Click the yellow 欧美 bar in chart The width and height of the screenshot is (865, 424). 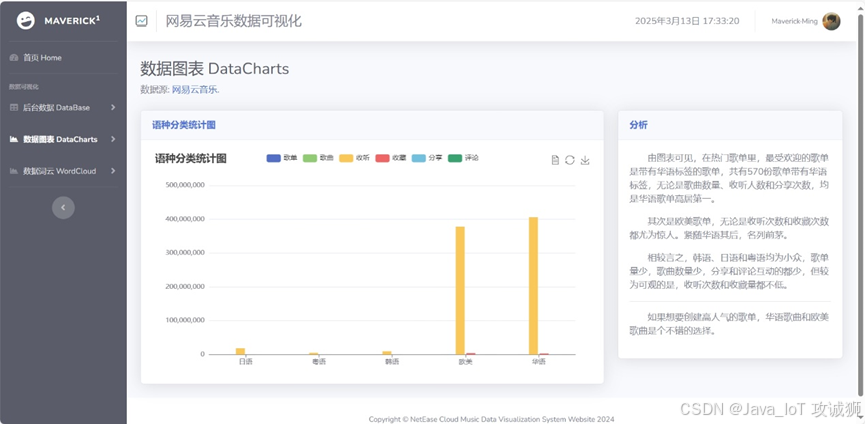pyautogui.click(x=460, y=291)
